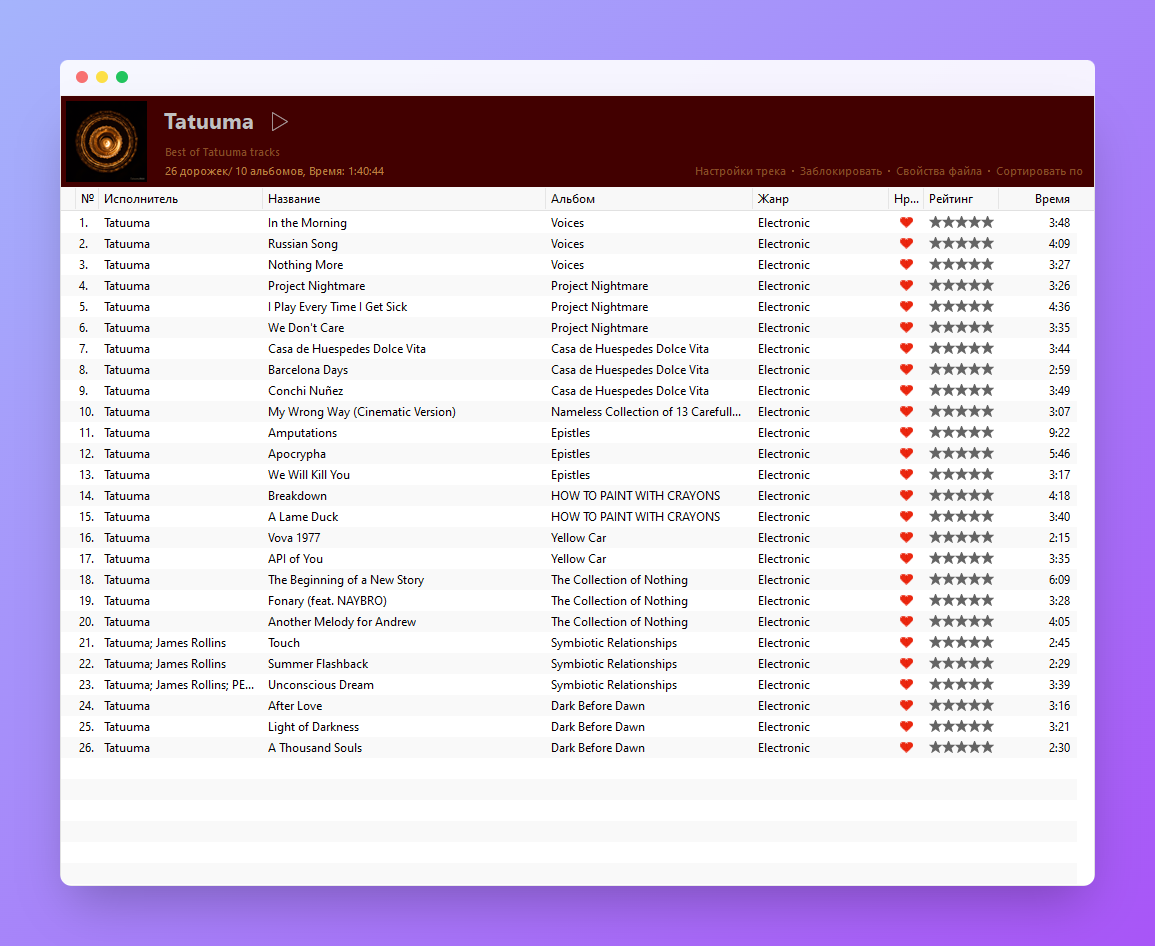Open the Tatuuma album cover thumbnail
This screenshot has height=946, width=1155.
pyautogui.click(x=107, y=141)
